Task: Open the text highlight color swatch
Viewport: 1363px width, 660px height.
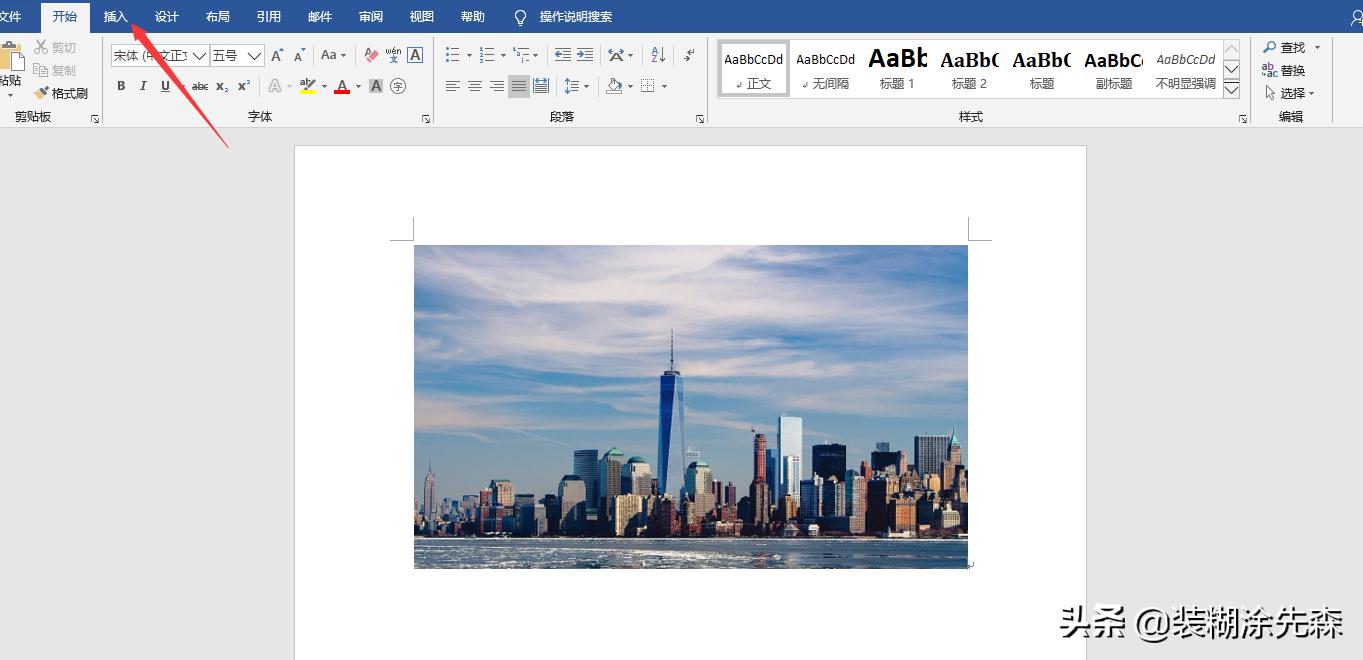Action: pos(308,86)
